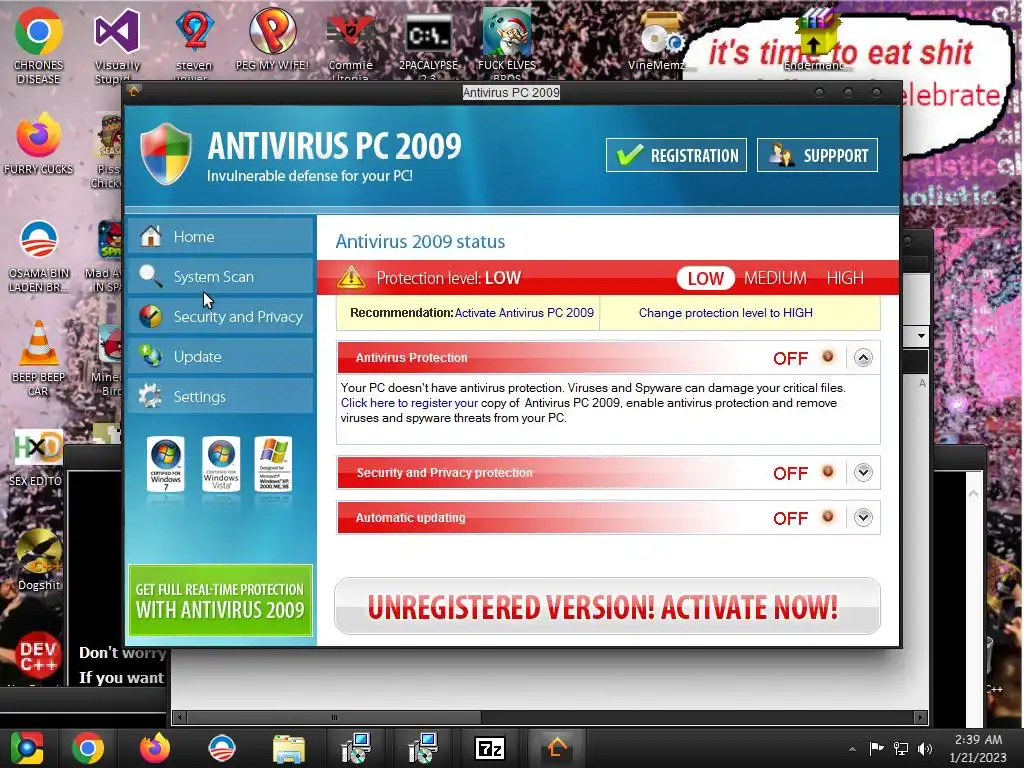
Task: Open CHRONES DISEASE Chrome desktop shortcut
Action: click(x=38, y=46)
